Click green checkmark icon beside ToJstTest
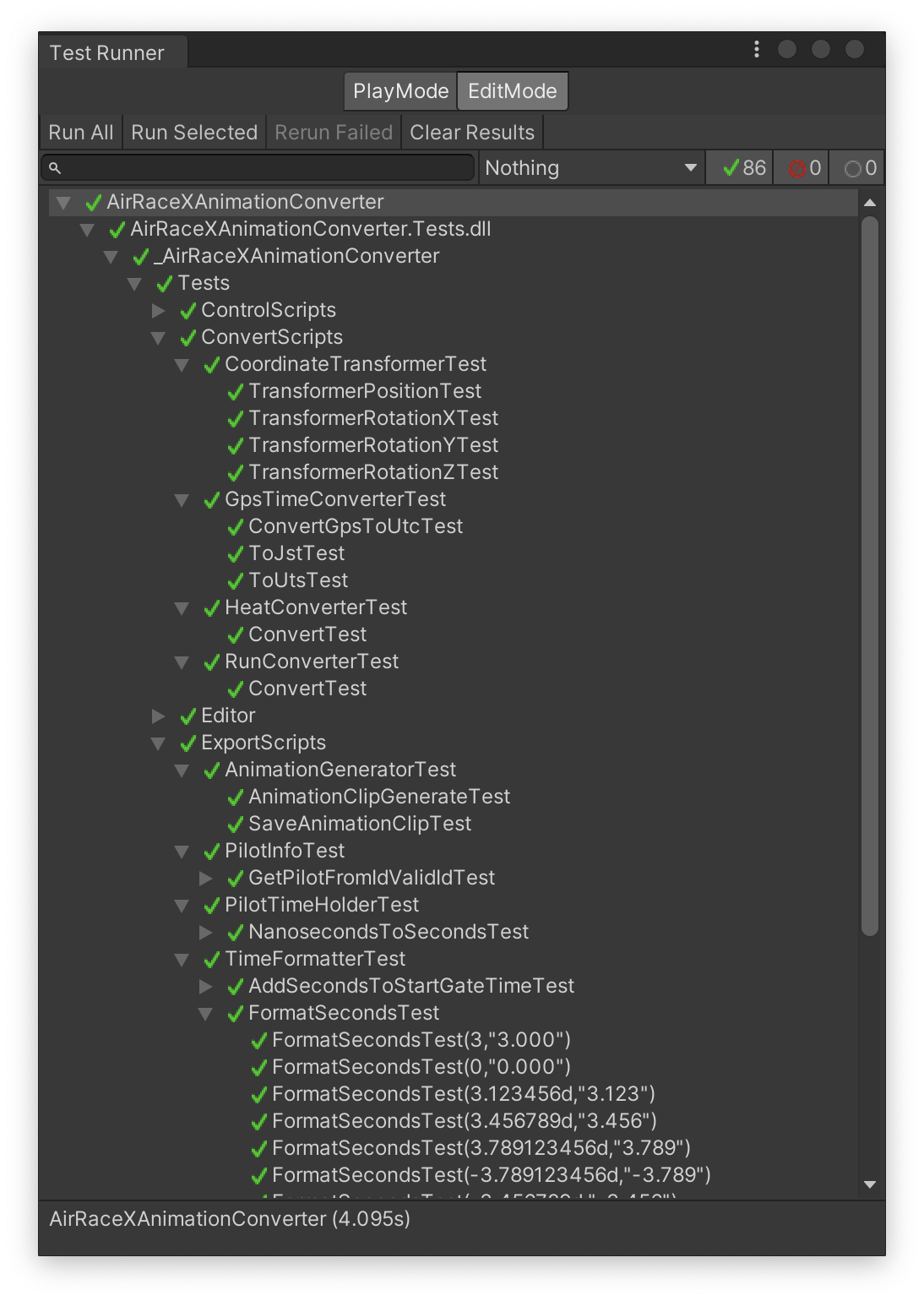The image size is (924, 1301). point(236,554)
